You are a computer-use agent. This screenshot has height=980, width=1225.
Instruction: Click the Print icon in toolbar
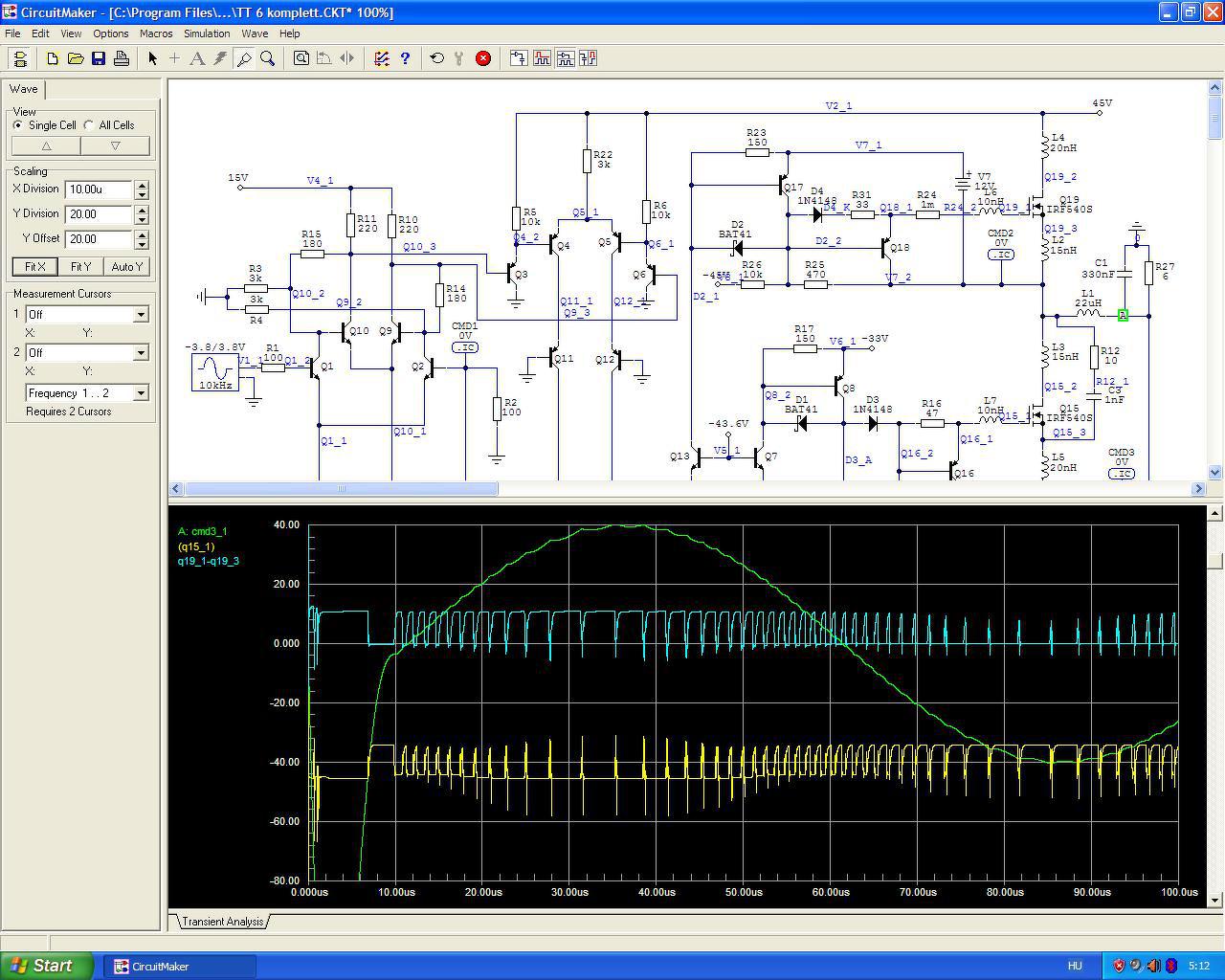click(122, 58)
